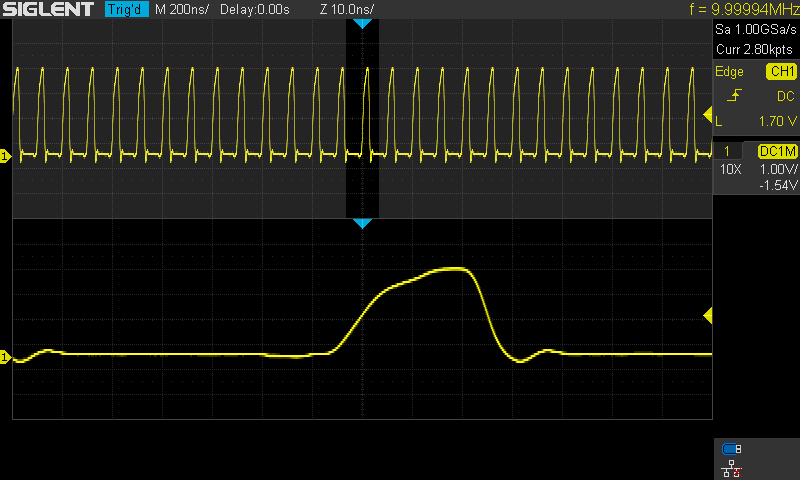Click the USB device status icon
The height and width of the screenshot is (480, 800).
point(732,449)
